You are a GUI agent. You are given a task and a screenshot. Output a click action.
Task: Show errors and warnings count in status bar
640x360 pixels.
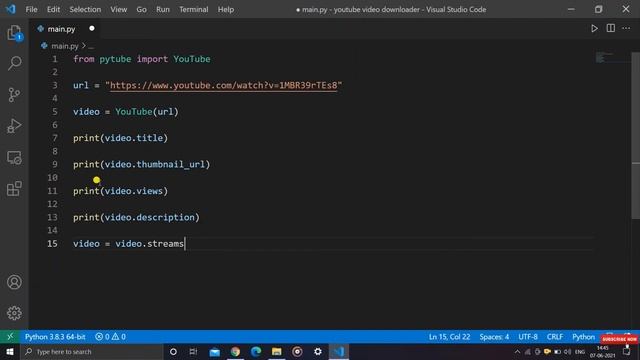click(x=110, y=337)
